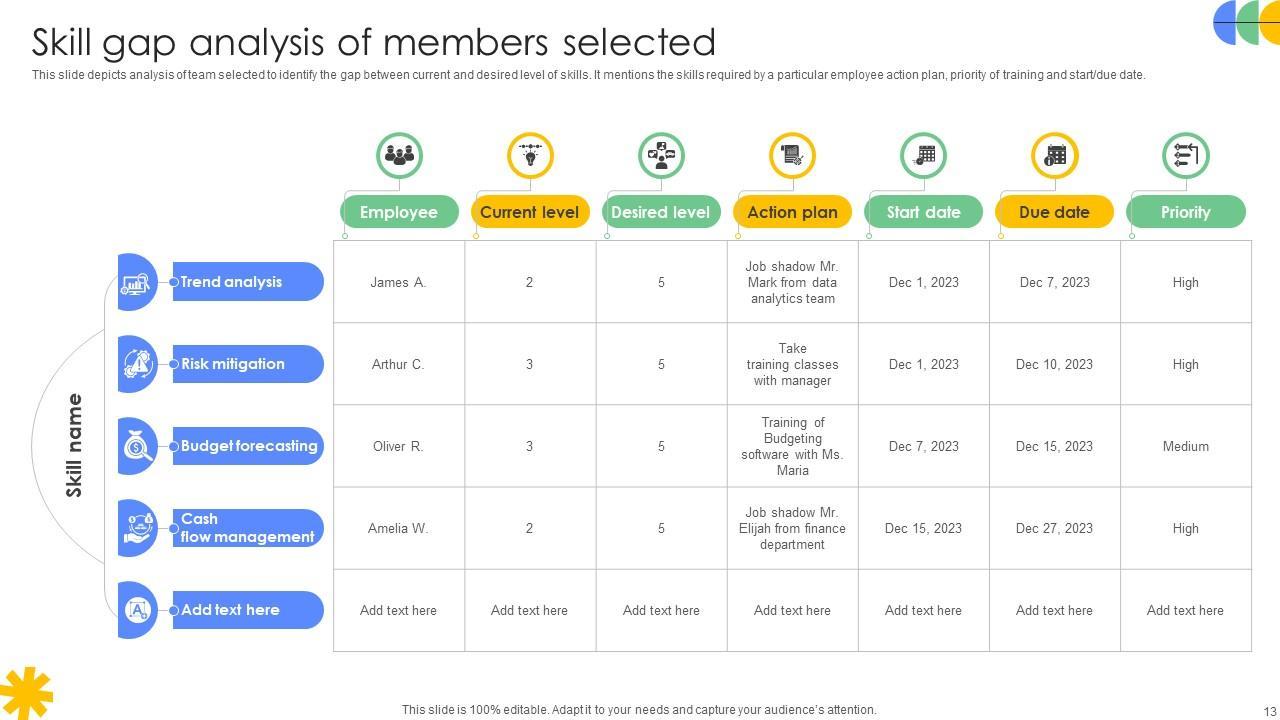Click the people icon above Employee
1280x720 pixels.
(399, 156)
